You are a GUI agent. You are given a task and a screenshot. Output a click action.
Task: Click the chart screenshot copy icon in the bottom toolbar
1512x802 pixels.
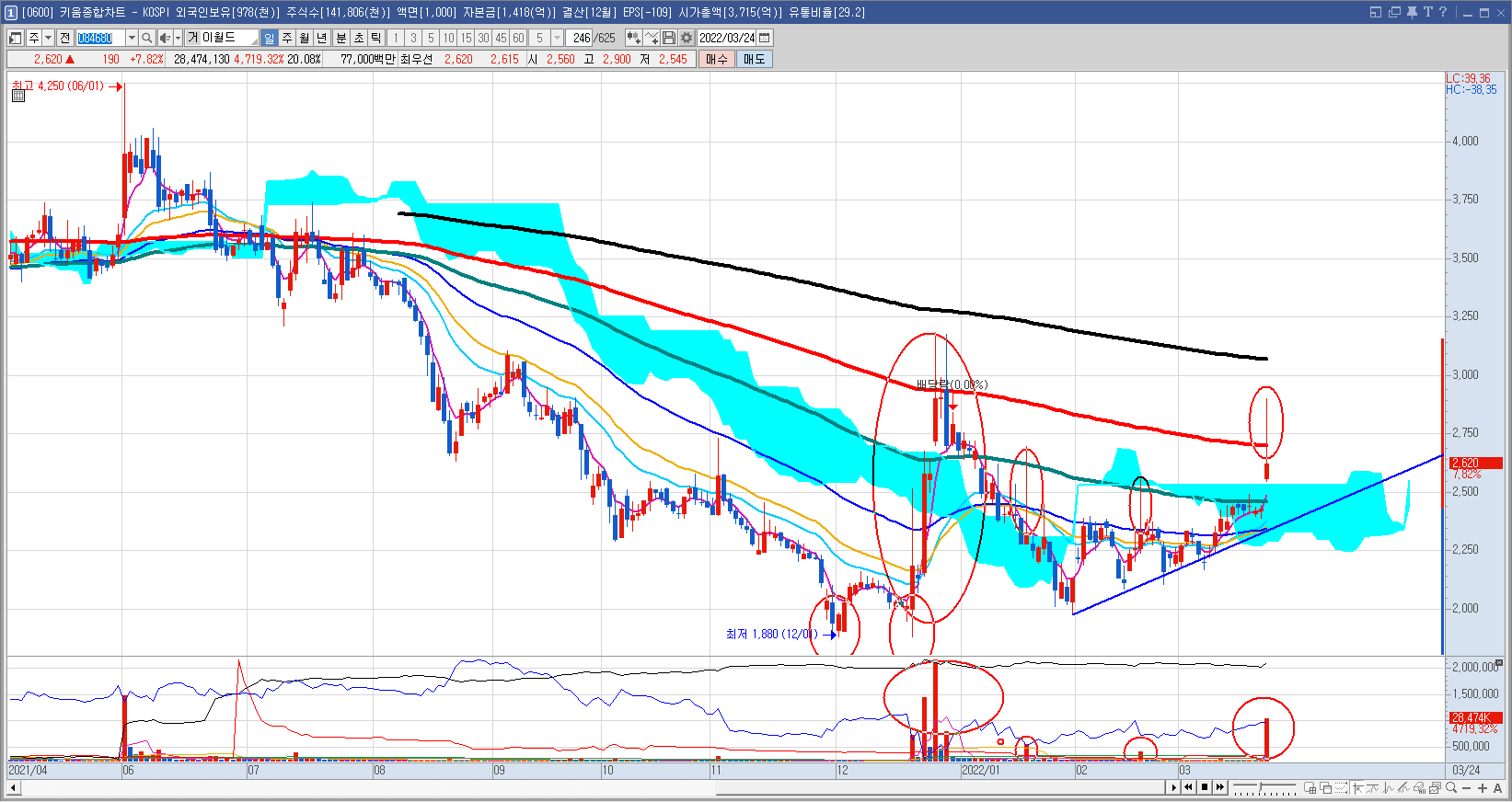[1435, 788]
